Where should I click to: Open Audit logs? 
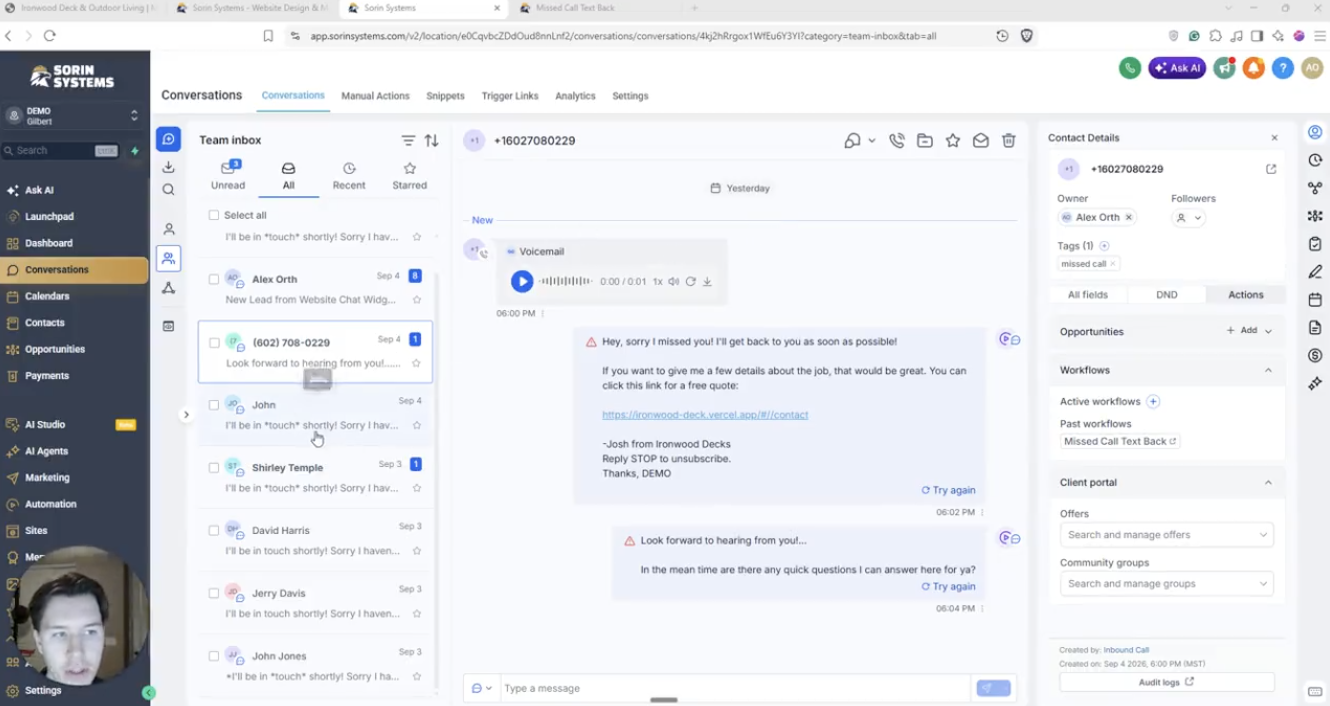point(1166,682)
